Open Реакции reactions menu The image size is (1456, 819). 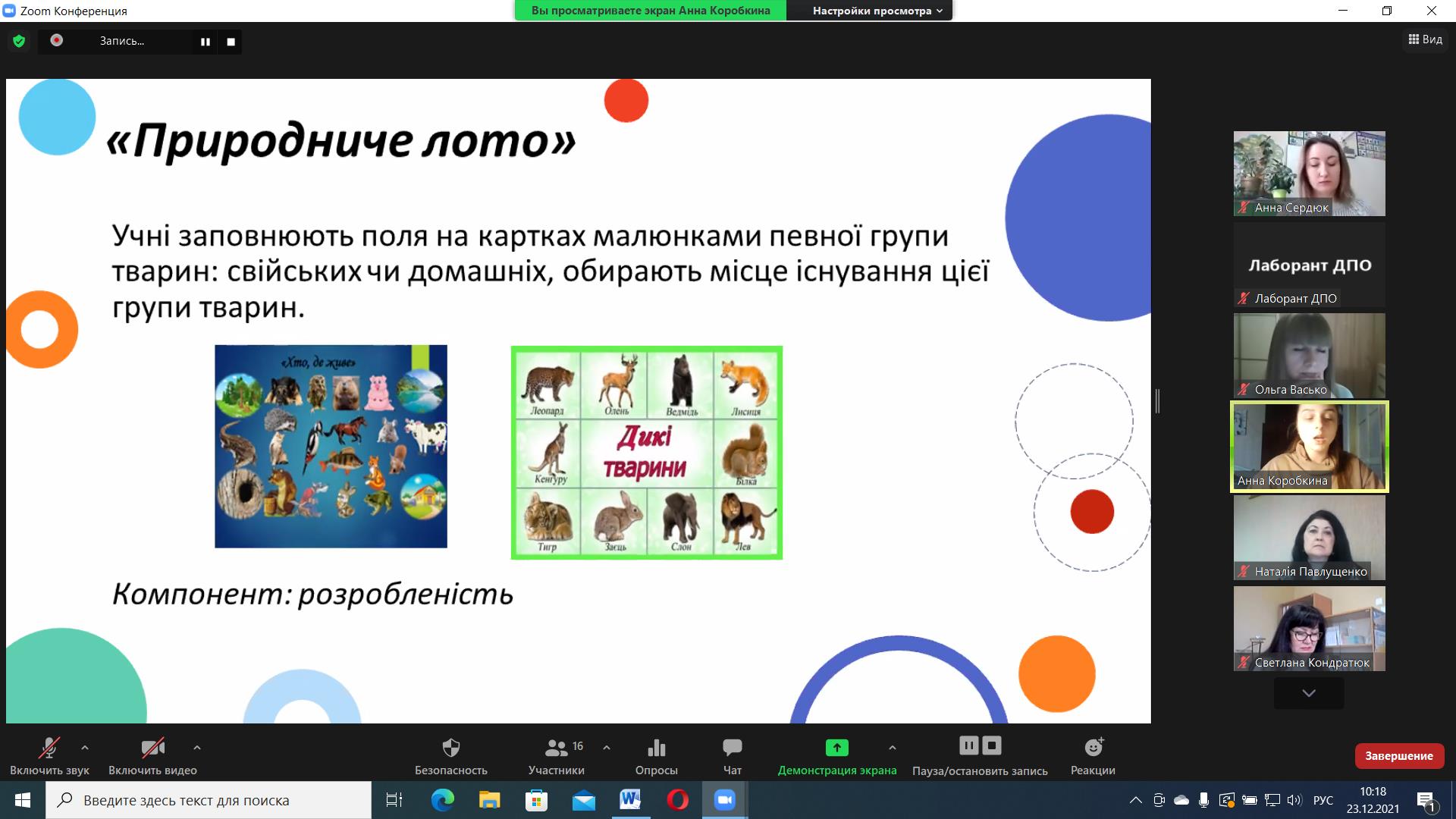pos(1093,756)
